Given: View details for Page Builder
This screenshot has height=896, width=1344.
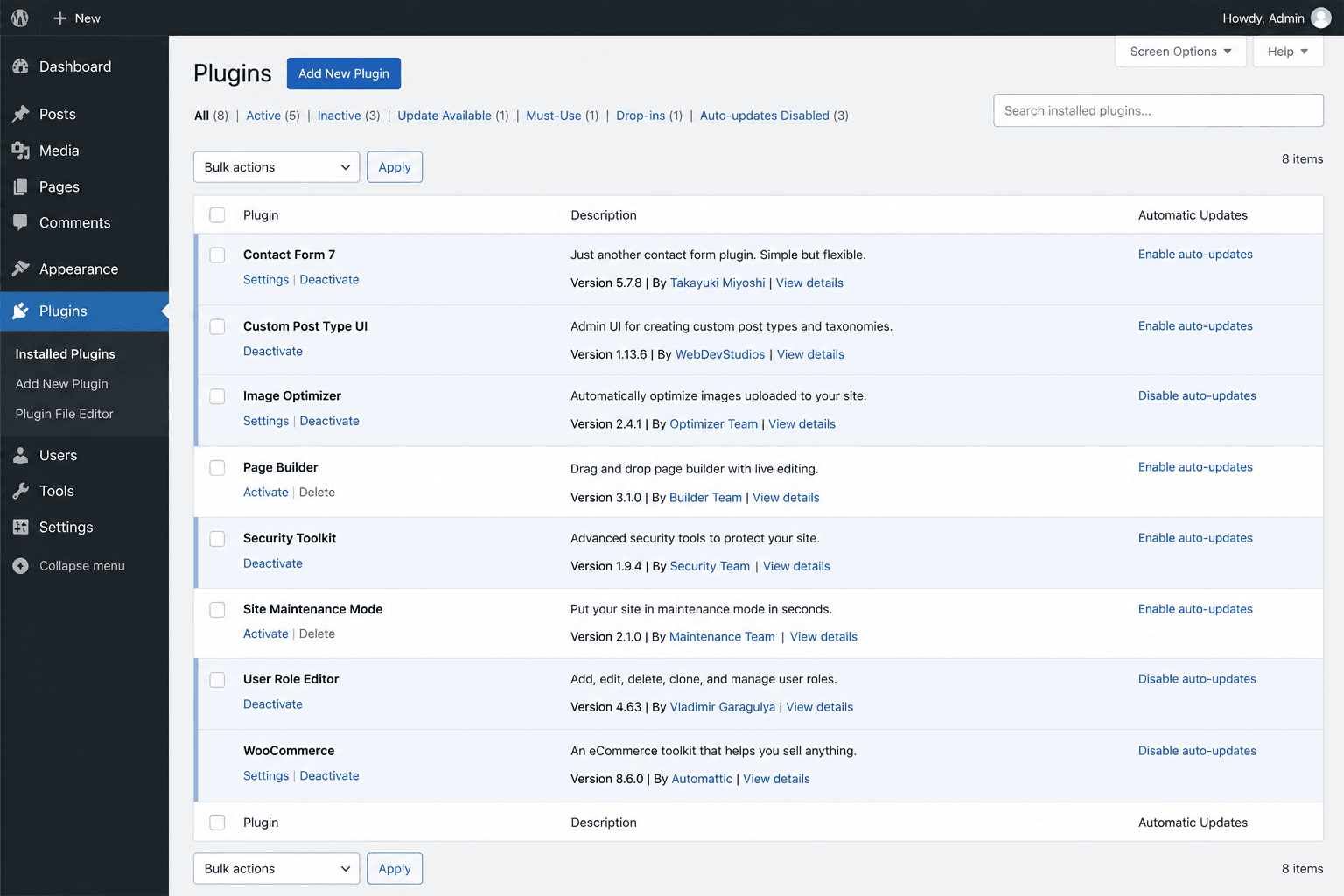Looking at the screenshot, I should [786, 498].
